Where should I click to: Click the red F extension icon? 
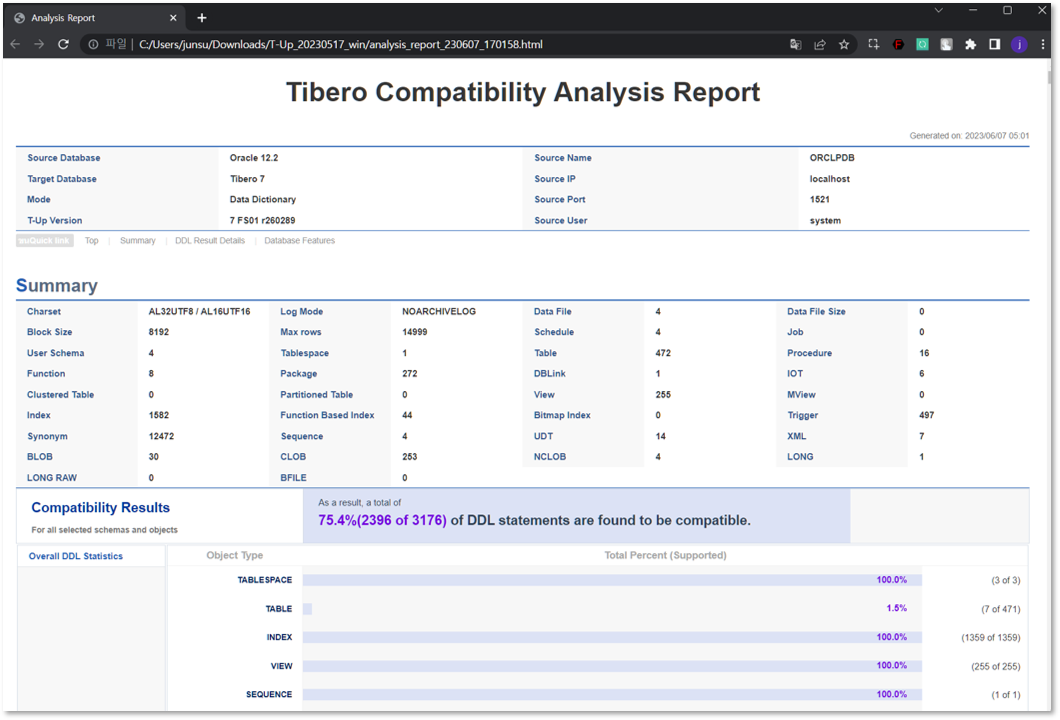pyautogui.click(x=898, y=44)
